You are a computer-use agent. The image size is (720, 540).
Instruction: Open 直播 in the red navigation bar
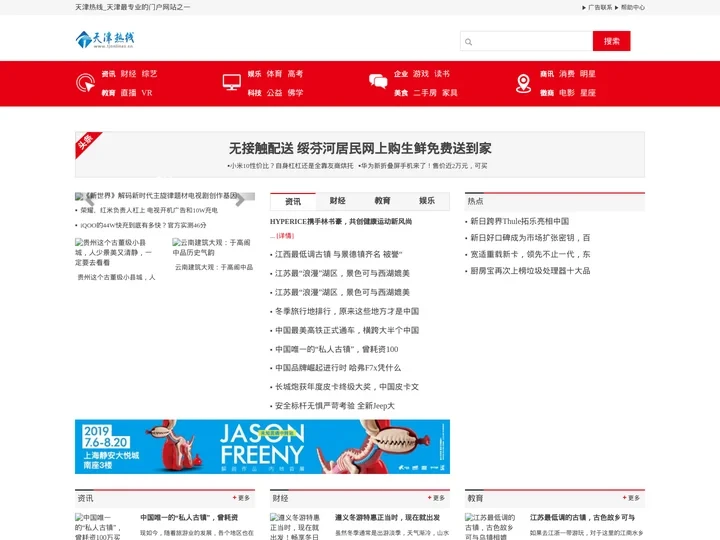point(129,93)
